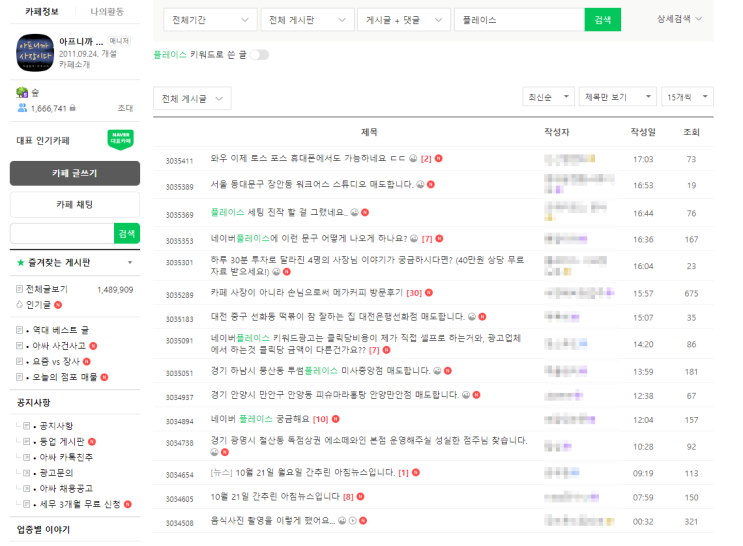
Task: Open the 인기글 board
Action: click(x=38, y=305)
